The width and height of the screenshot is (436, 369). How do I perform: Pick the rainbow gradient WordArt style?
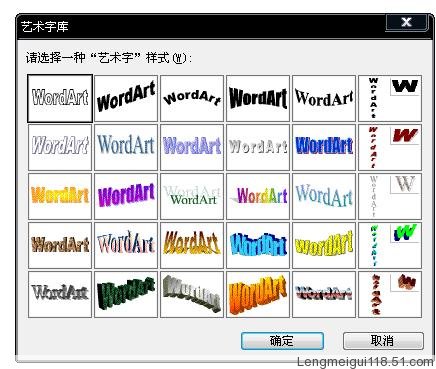coord(258,196)
